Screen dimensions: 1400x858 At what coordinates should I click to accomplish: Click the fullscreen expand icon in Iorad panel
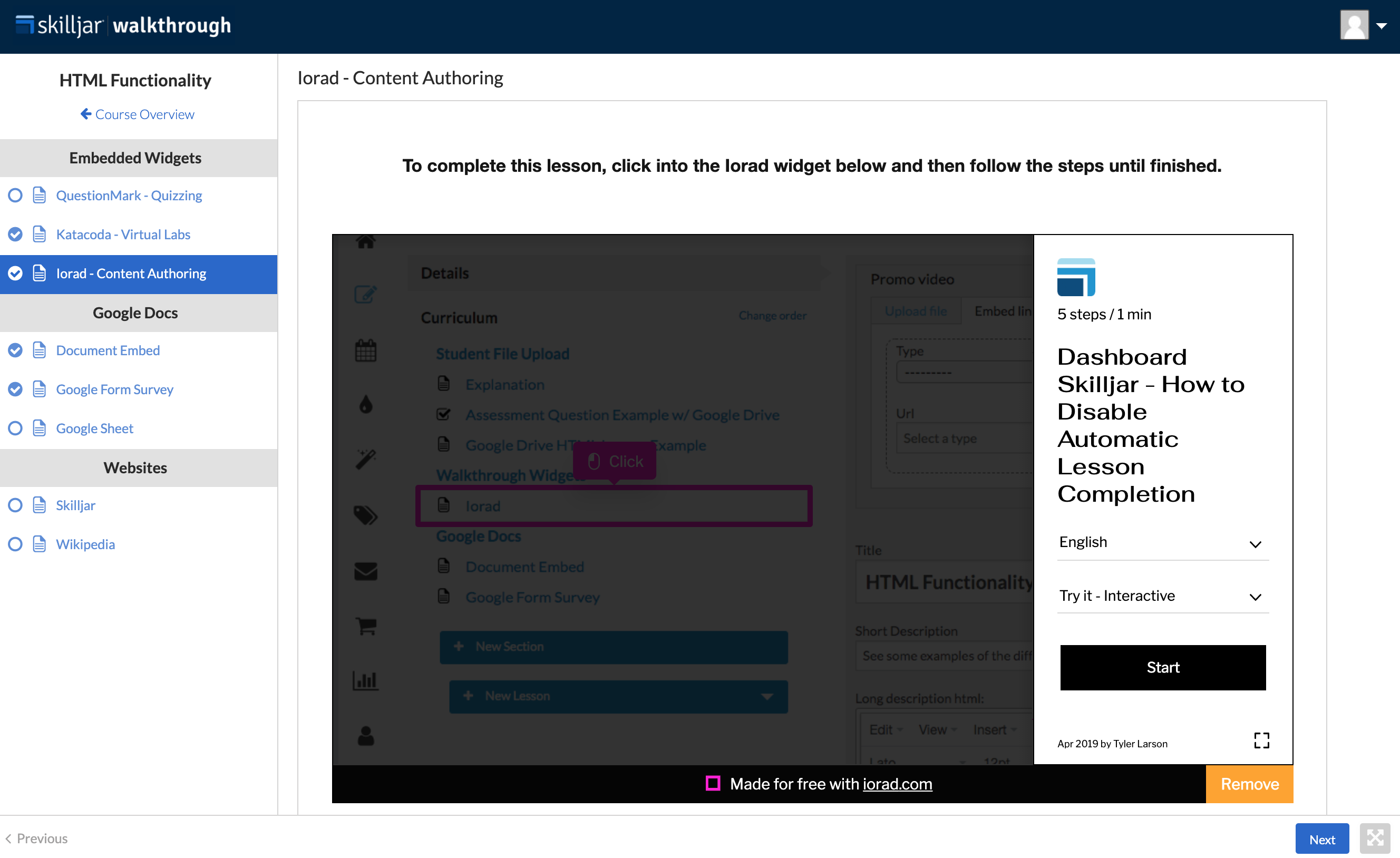1261,740
